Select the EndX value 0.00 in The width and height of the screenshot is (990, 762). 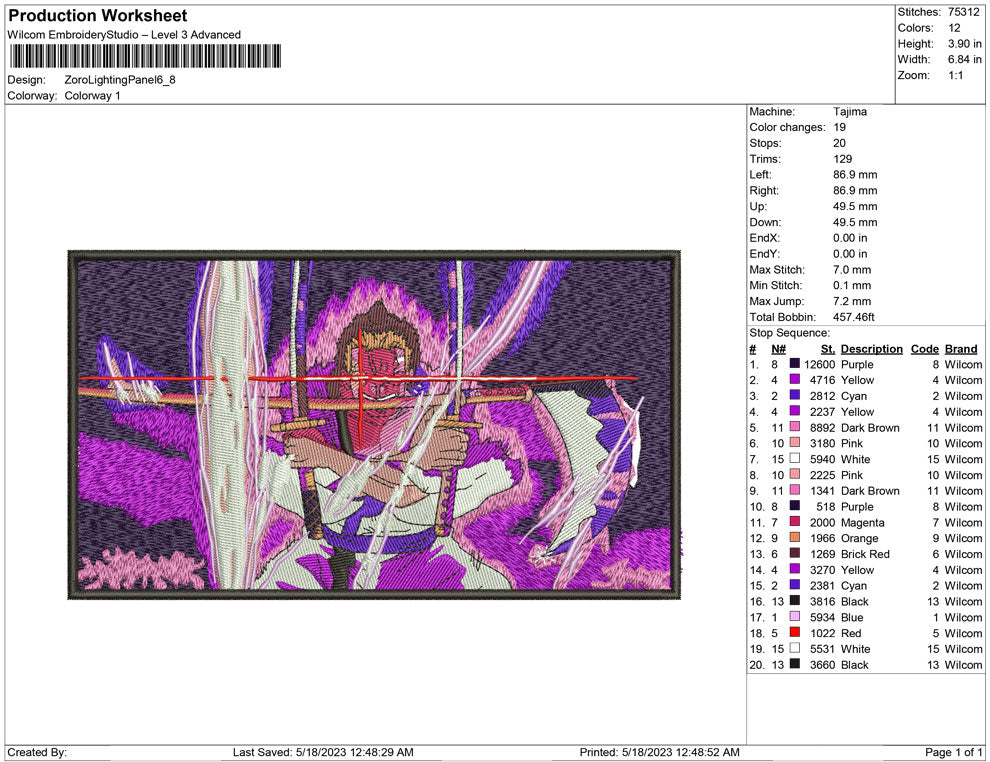[x=850, y=238]
